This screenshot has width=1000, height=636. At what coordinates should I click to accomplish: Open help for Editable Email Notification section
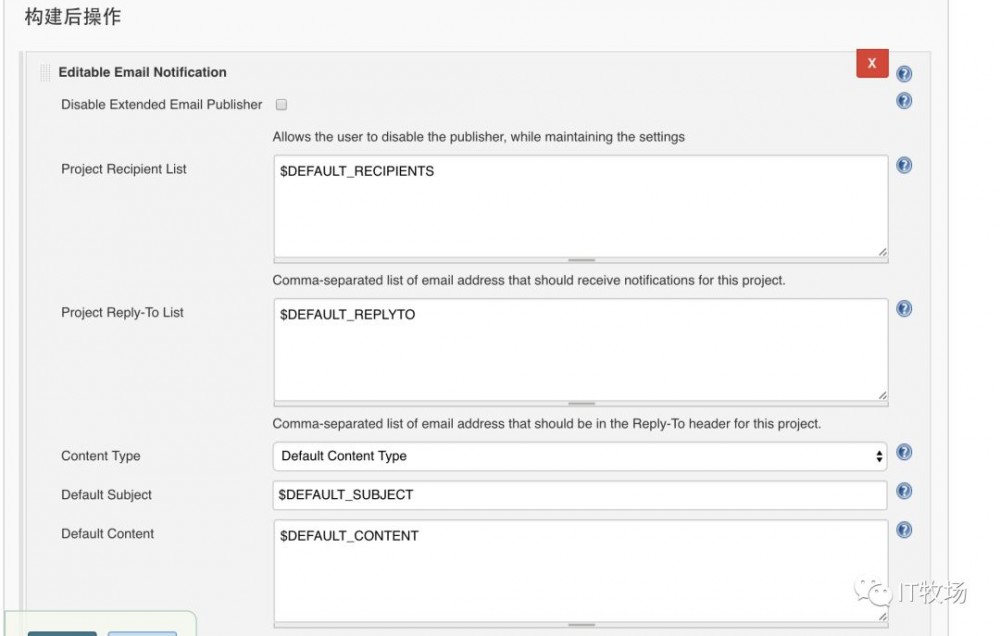(x=904, y=74)
